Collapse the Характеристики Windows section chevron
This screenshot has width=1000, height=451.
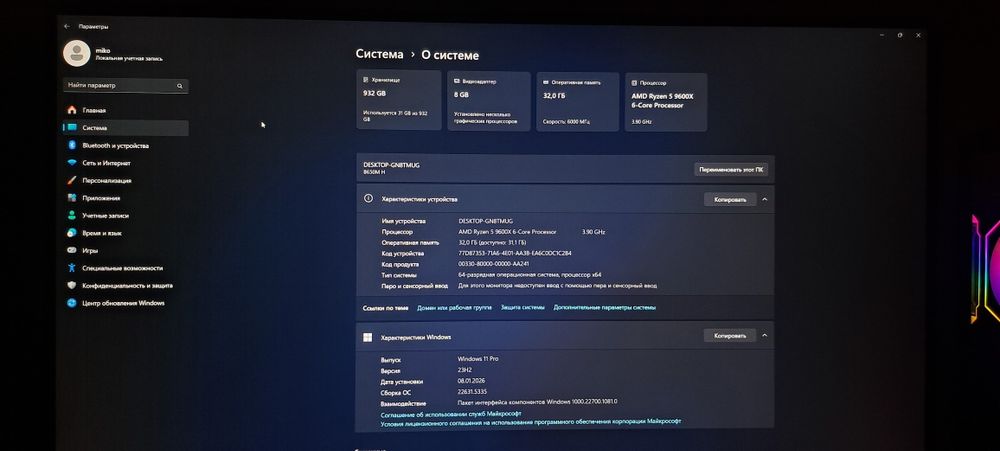click(x=765, y=335)
